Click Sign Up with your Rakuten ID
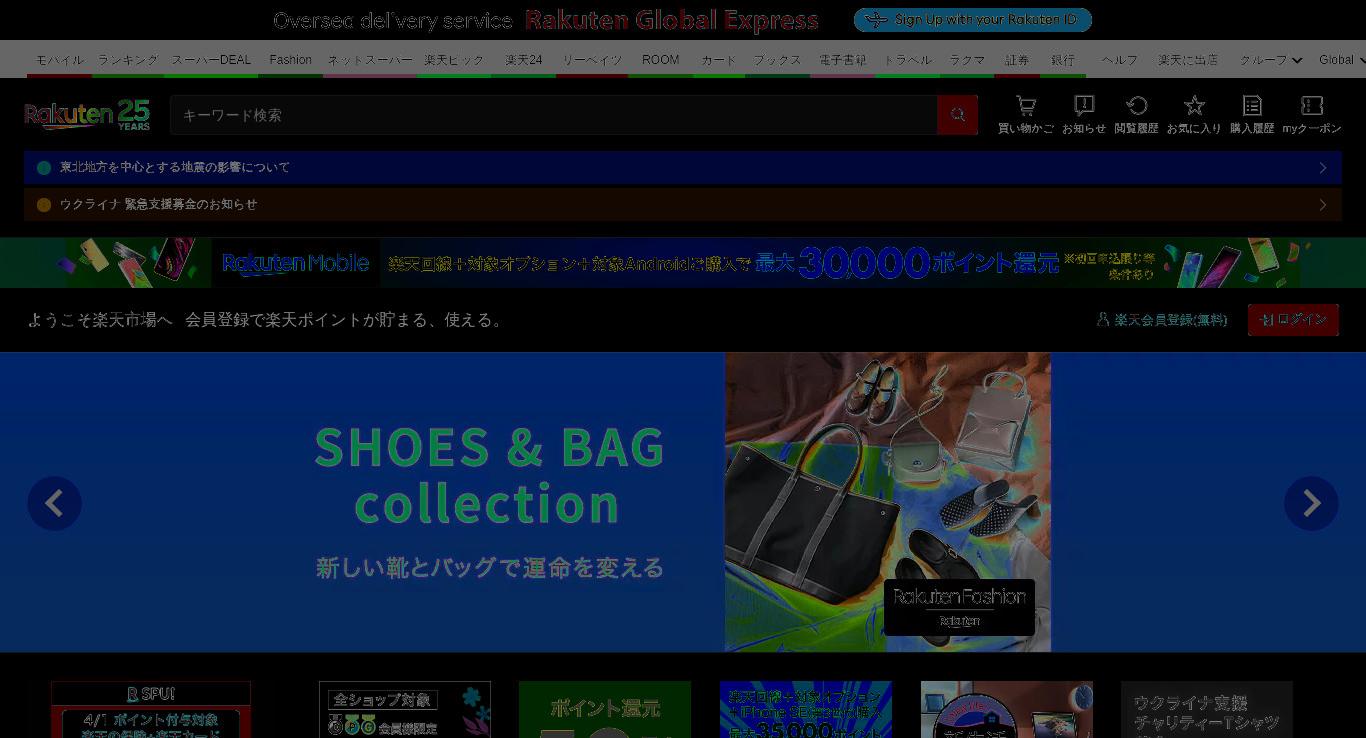The height and width of the screenshot is (738, 1366). coord(973,20)
